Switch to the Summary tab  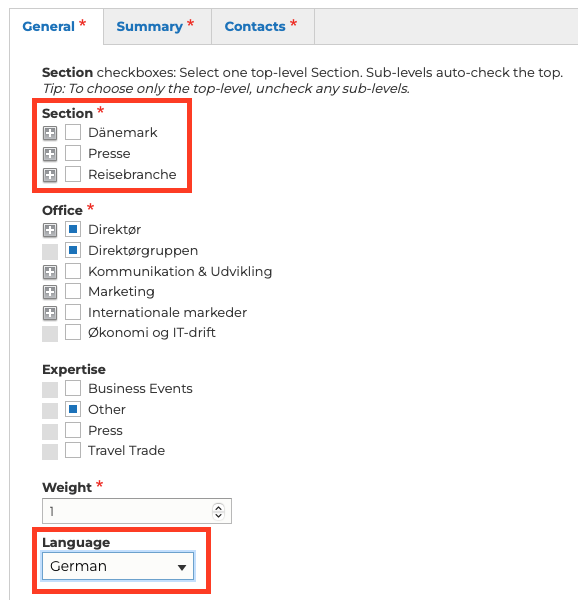[157, 26]
